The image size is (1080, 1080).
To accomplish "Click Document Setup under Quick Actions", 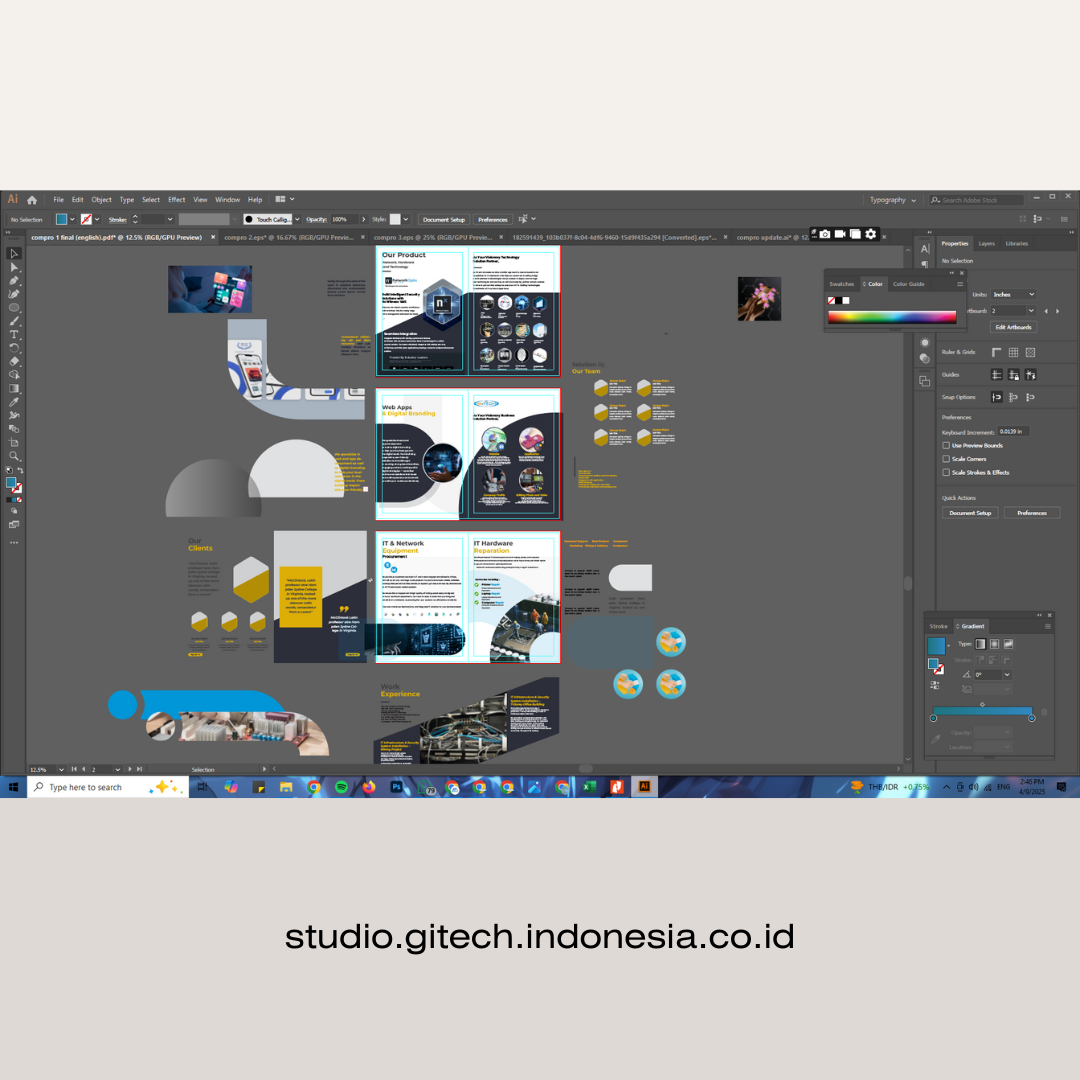I will coord(970,513).
